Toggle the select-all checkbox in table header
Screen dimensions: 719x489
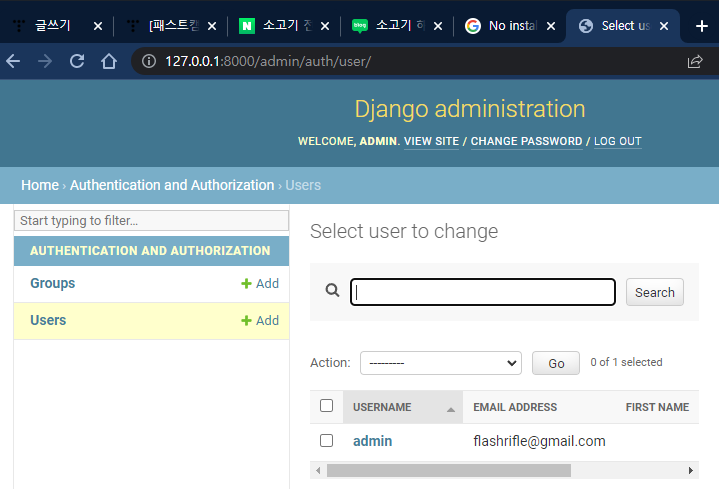326,406
